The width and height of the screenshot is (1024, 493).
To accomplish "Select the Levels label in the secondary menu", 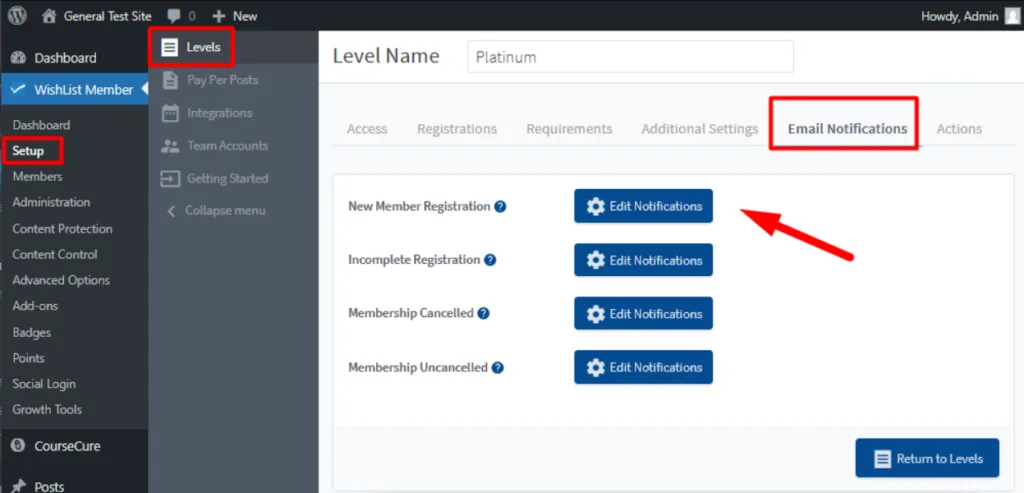I will click(x=203, y=47).
